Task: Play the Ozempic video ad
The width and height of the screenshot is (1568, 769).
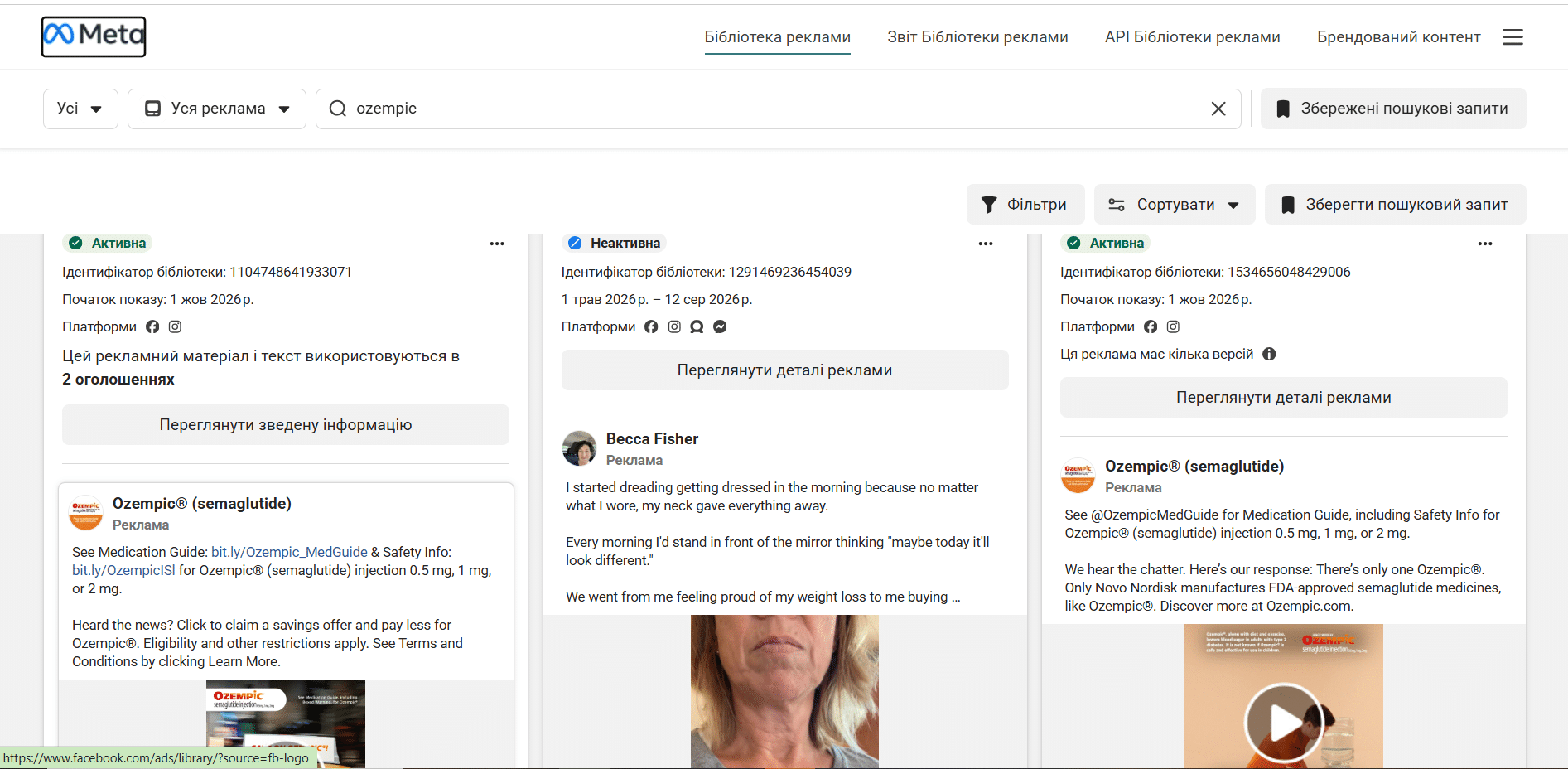Action: [x=1284, y=723]
